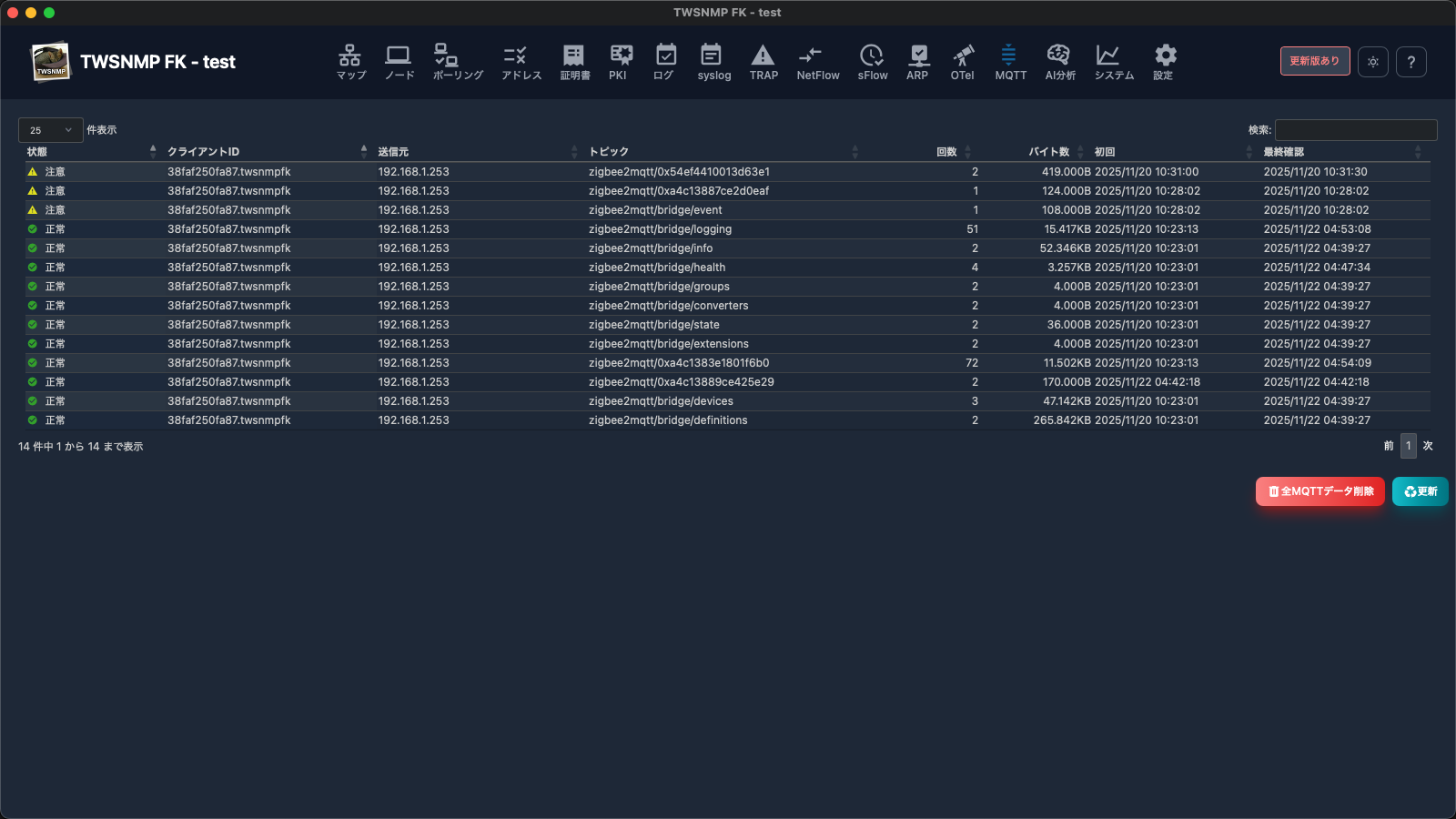This screenshot has width=1456, height=819.
Task: Toggle the light/dark theme button
Action: 1372,62
